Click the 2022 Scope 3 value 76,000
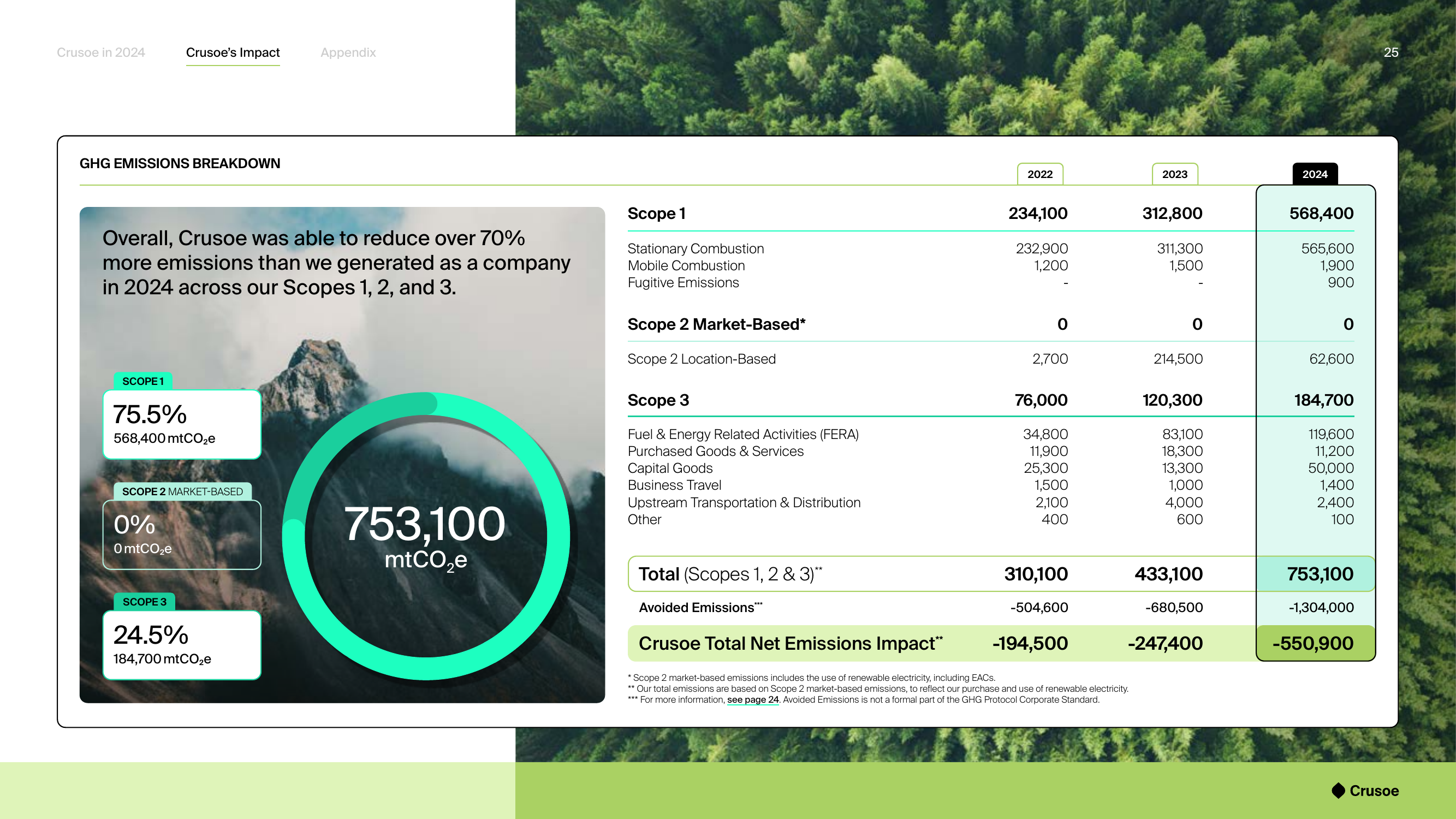This screenshot has height=819, width=1456. (1041, 400)
